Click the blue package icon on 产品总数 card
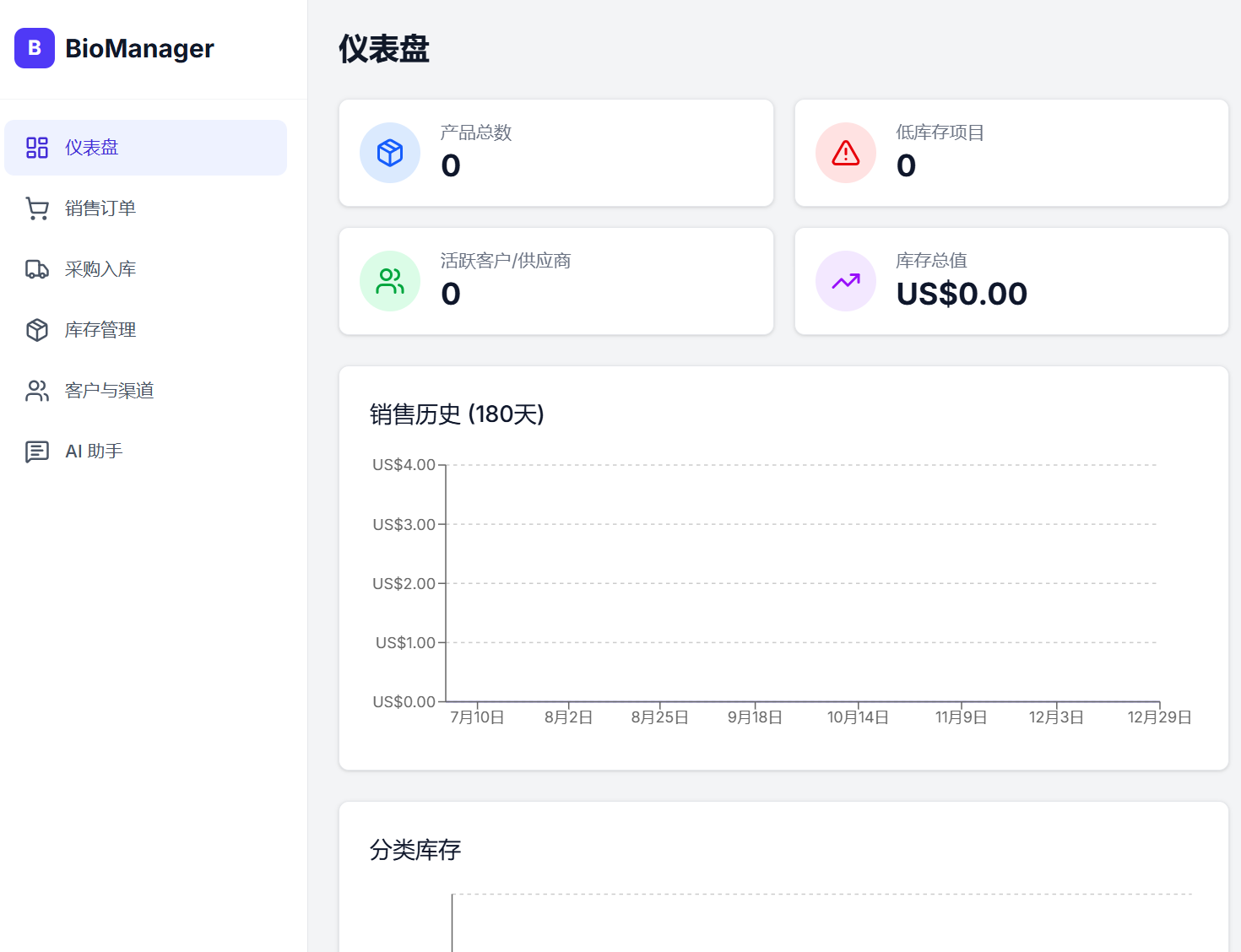The width and height of the screenshot is (1241, 952). pyautogui.click(x=390, y=153)
